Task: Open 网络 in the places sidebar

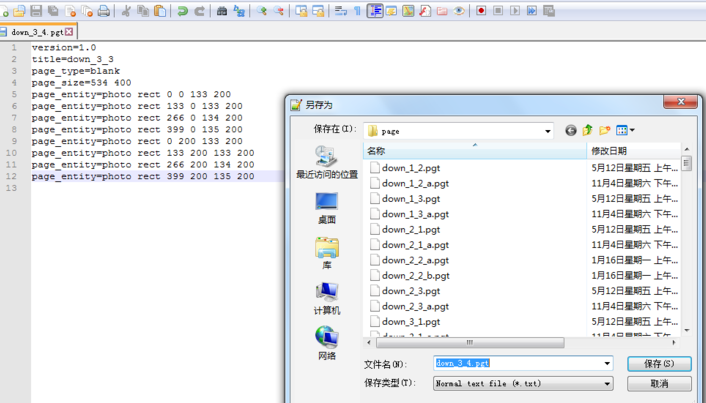Action: 327,344
